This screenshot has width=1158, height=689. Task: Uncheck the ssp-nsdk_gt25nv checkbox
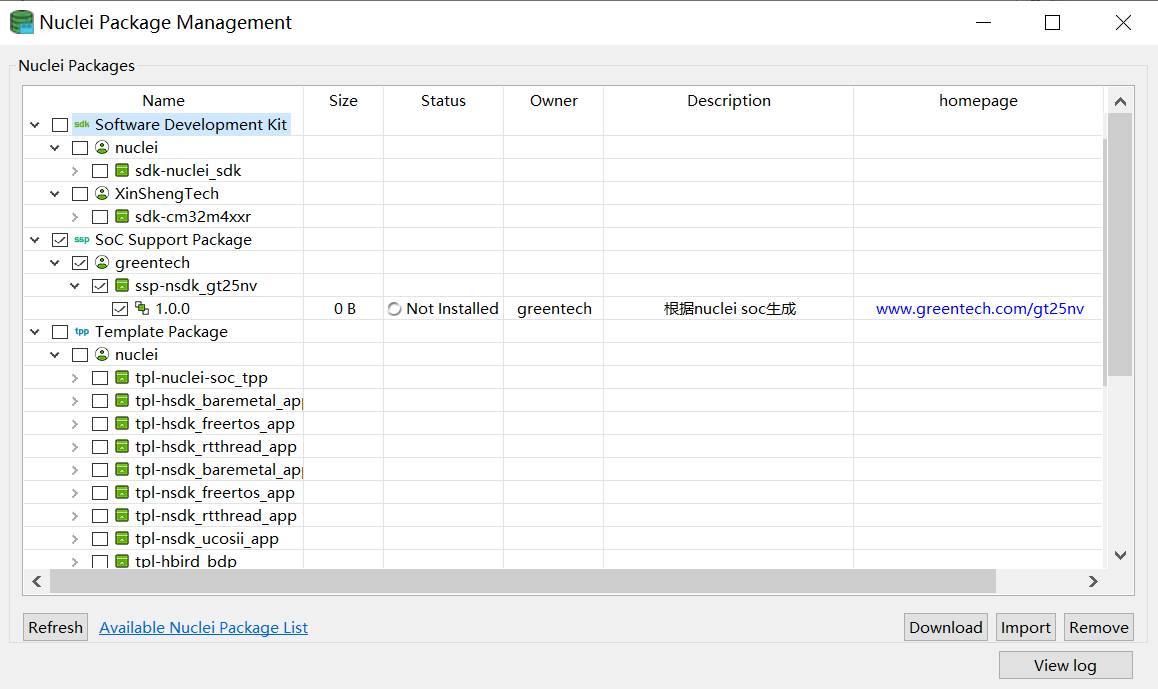tap(100, 286)
